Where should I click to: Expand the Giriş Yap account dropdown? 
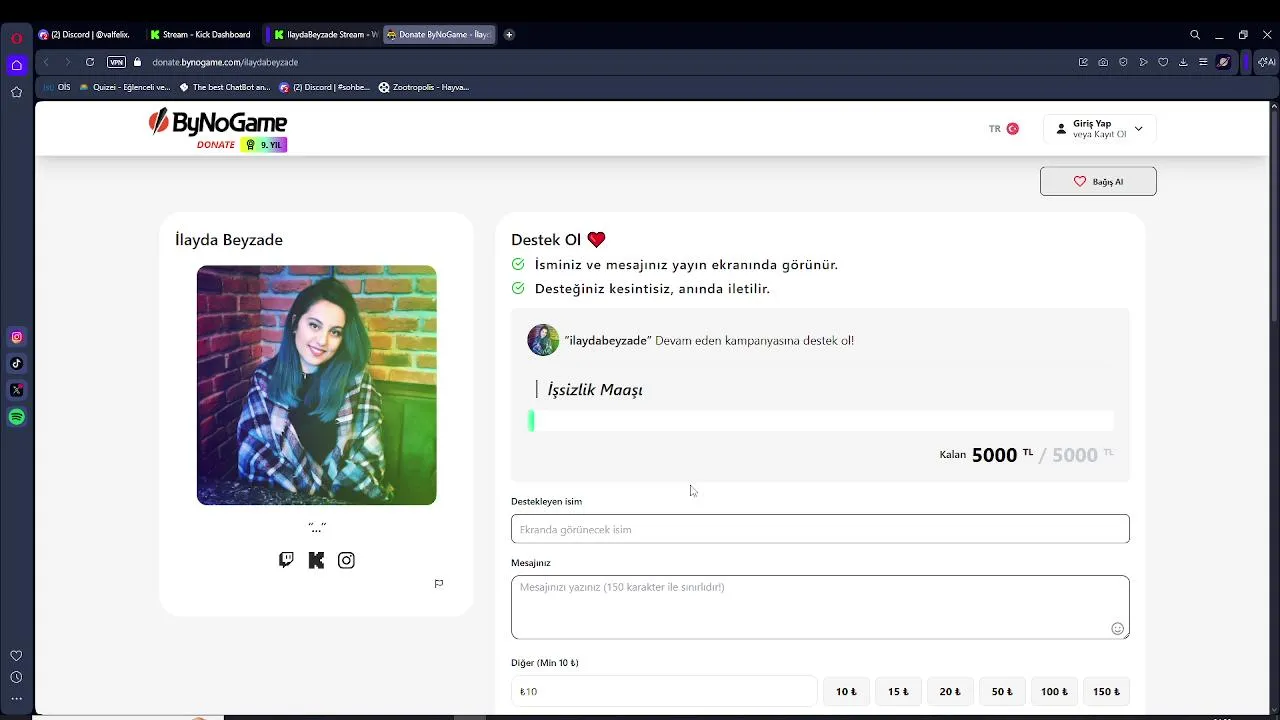[x=1099, y=129]
